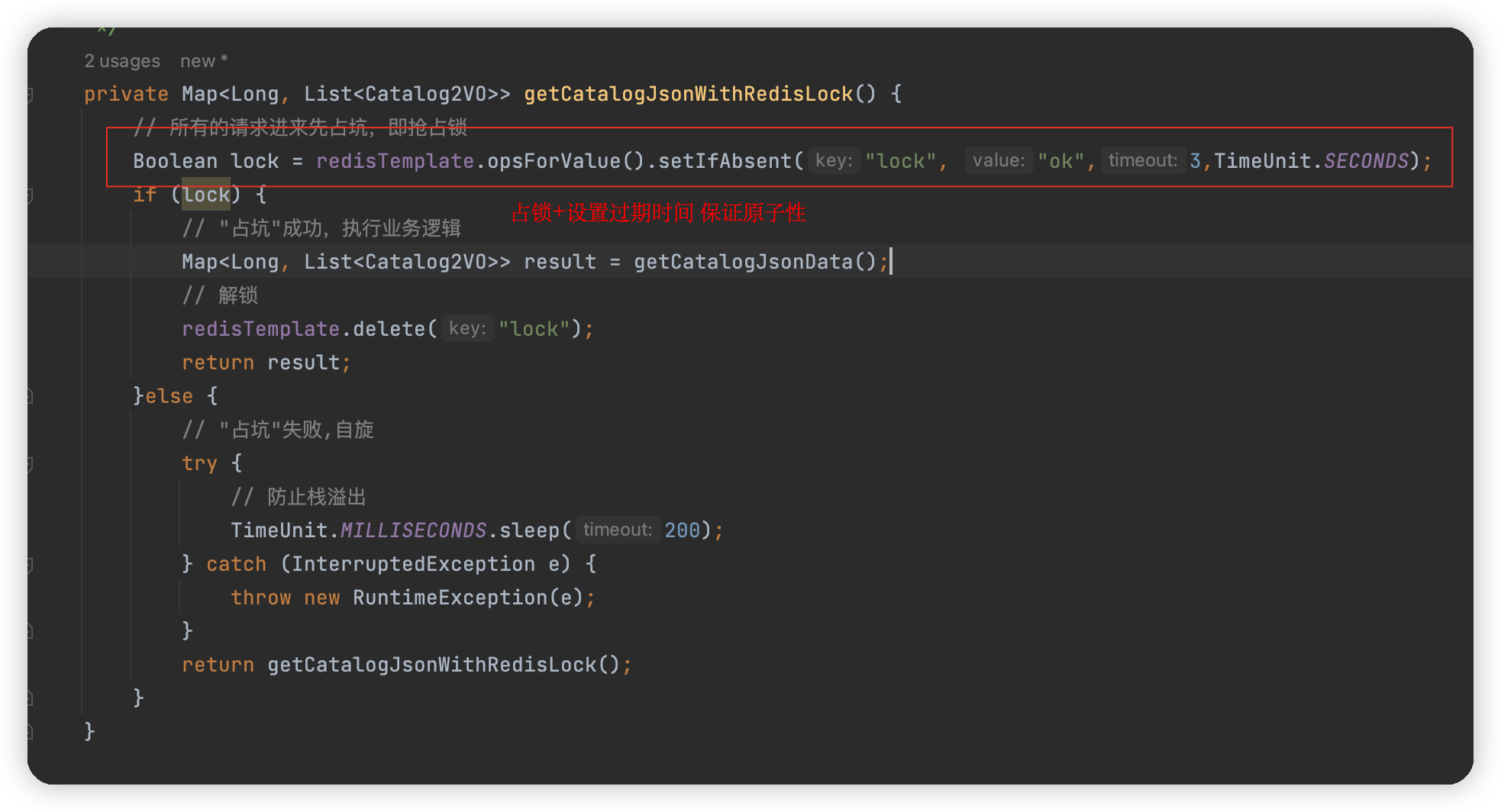This screenshot has height=812, width=1501.
Task: Click the 'key:' hint before "lock" in setIfAbsent
Action: 834,160
